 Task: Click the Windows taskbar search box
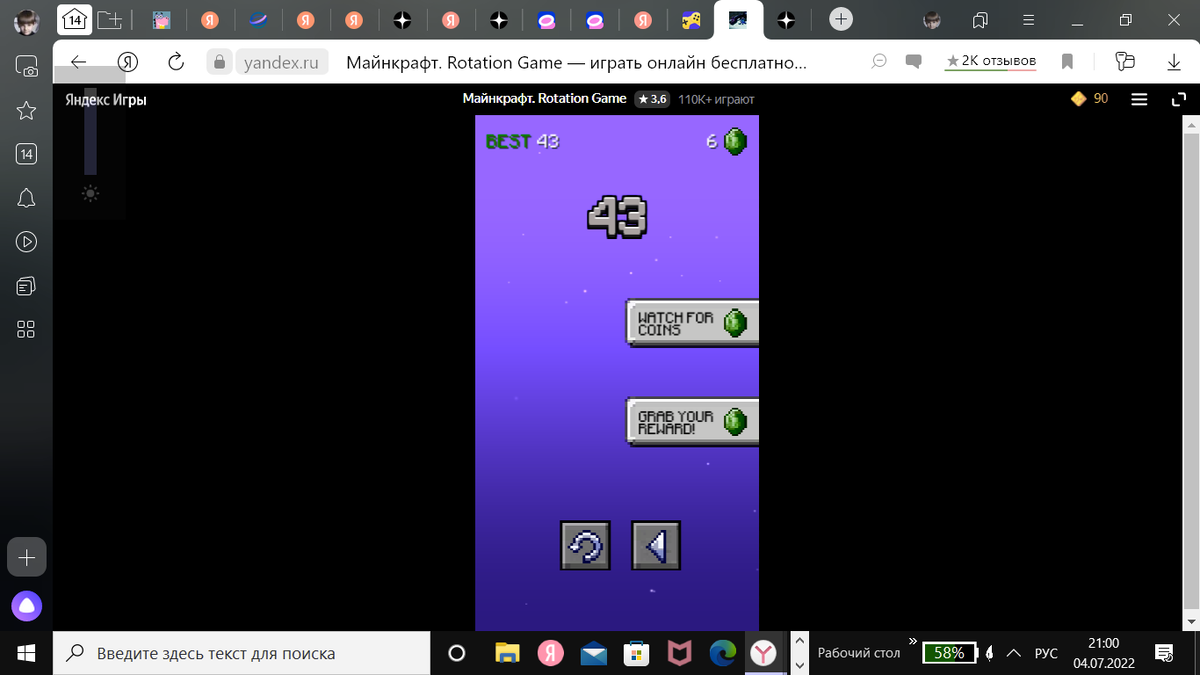click(242, 653)
